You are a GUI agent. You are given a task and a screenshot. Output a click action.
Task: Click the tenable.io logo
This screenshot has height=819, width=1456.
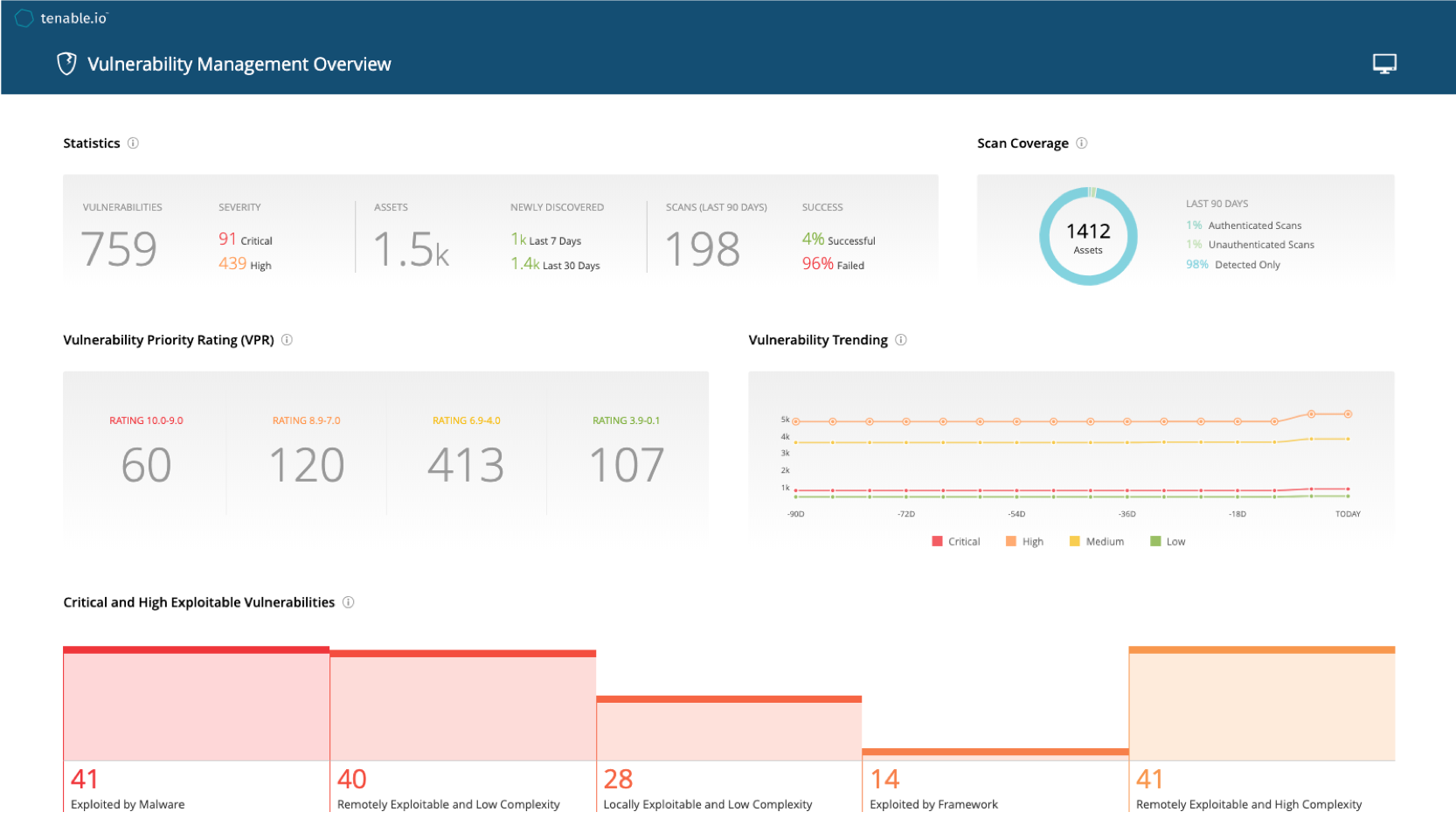click(61, 18)
